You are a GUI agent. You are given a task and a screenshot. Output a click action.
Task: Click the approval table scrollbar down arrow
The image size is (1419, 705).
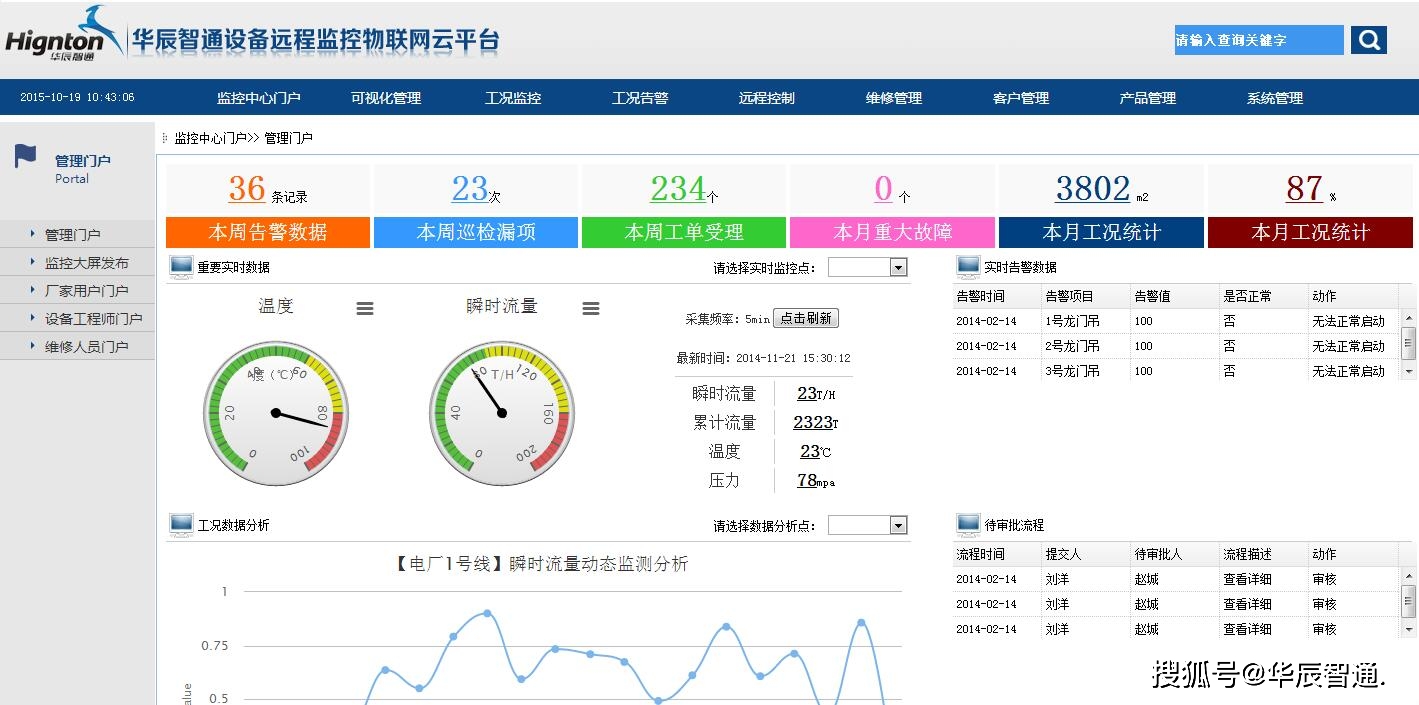[x=1409, y=630]
